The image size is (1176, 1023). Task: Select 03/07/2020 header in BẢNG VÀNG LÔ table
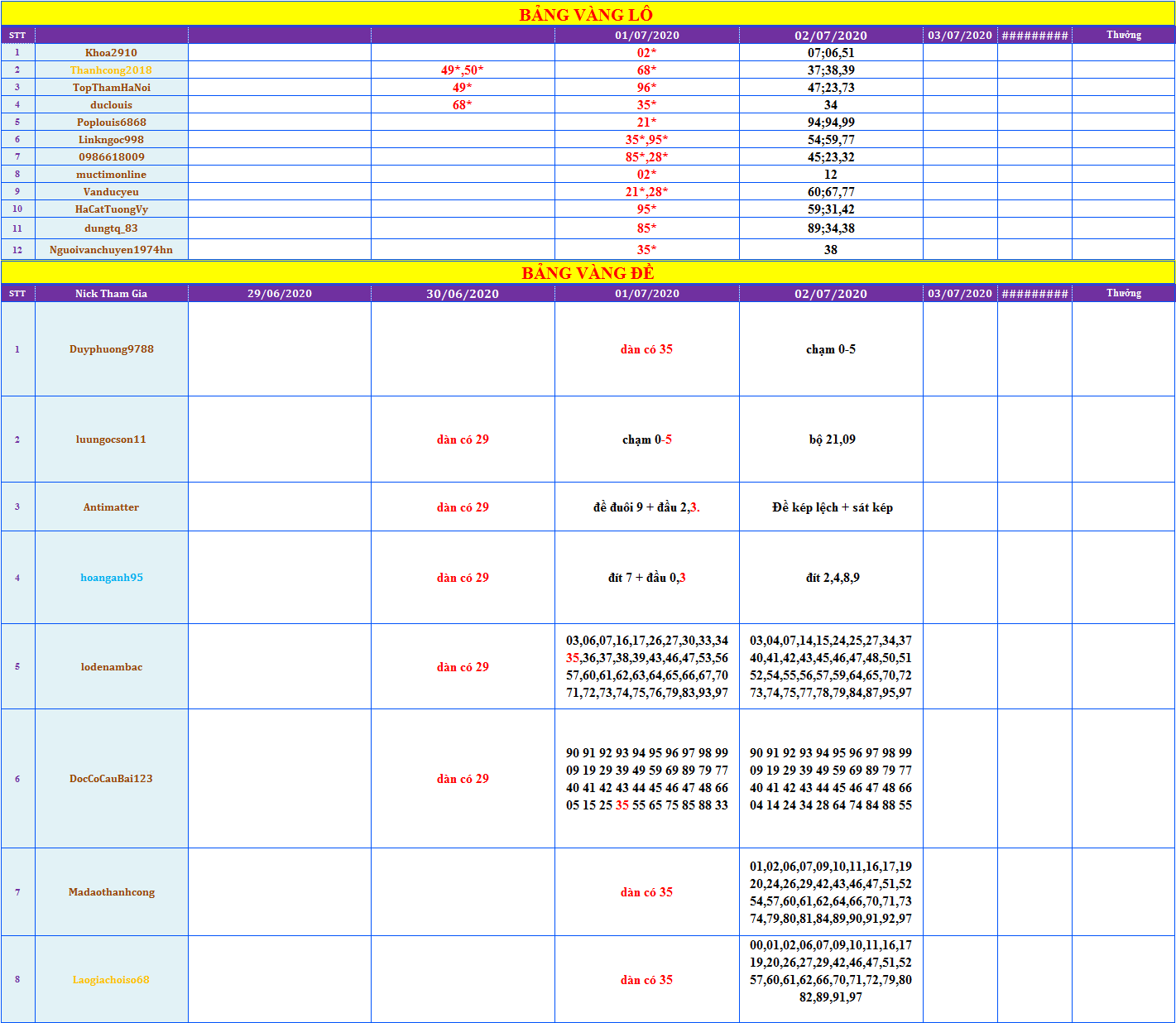(960, 35)
